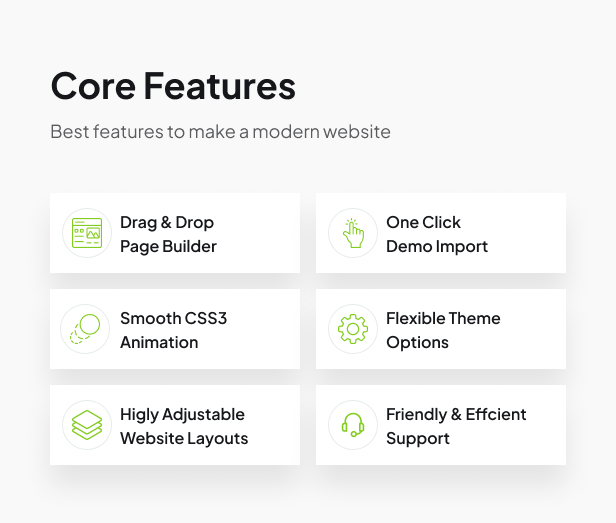Viewport: 616px width, 523px height.
Task: Click the gear theme options icon
Action: point(352,330)
